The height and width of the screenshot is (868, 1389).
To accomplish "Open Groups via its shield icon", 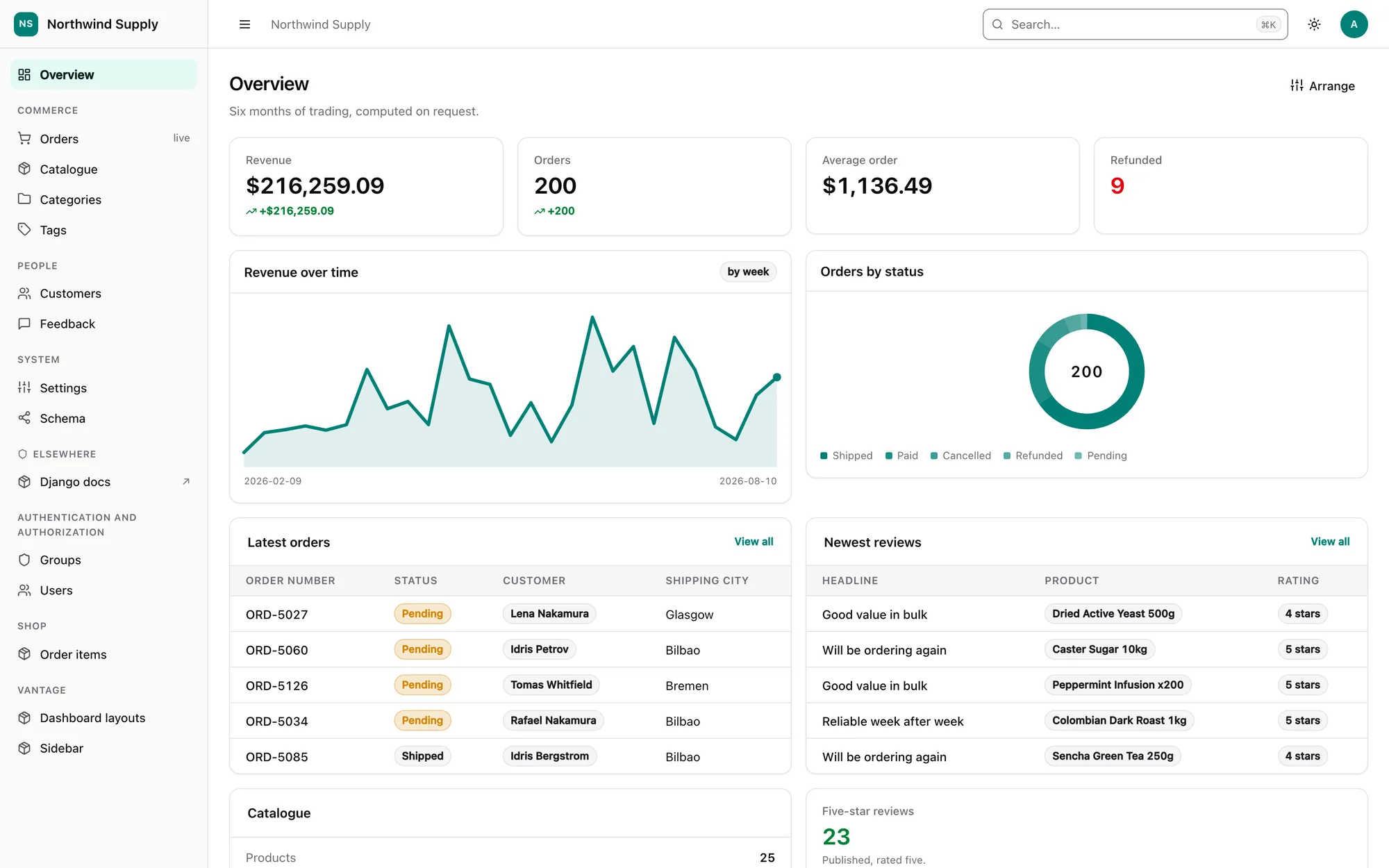I will [24, 560].
